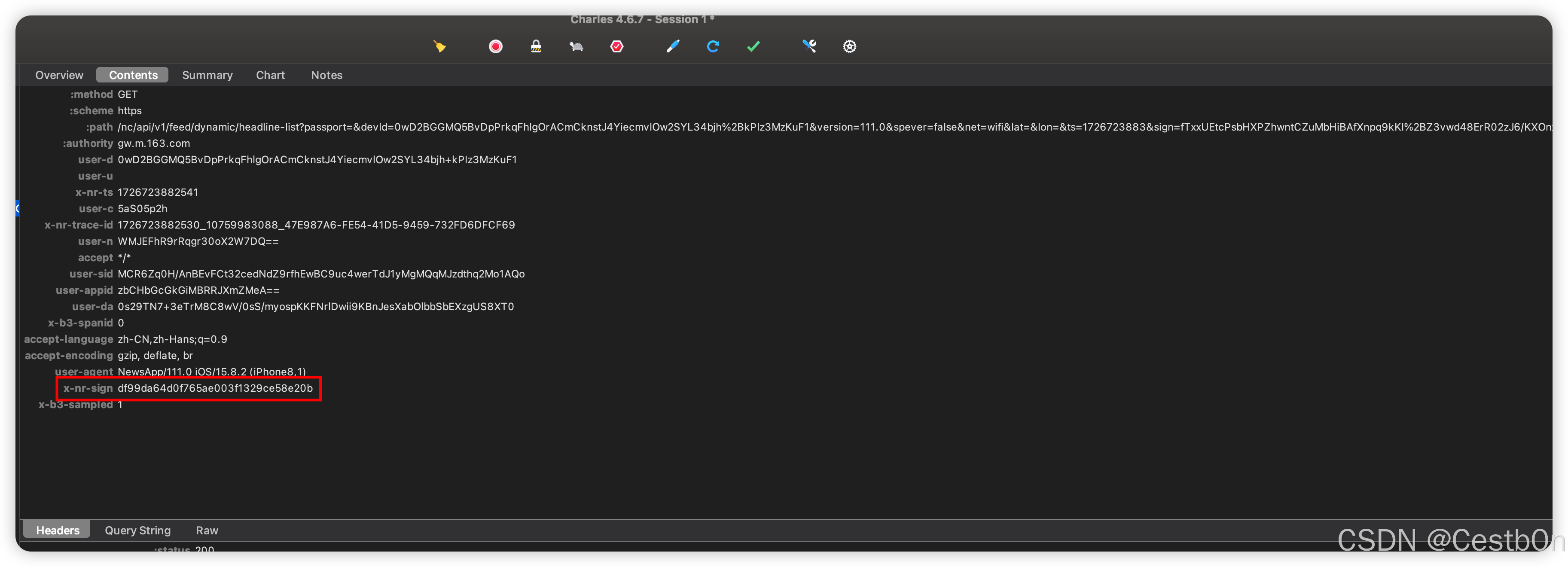Select the Contents tab
1568x567 pixels.
coord(133,75)
